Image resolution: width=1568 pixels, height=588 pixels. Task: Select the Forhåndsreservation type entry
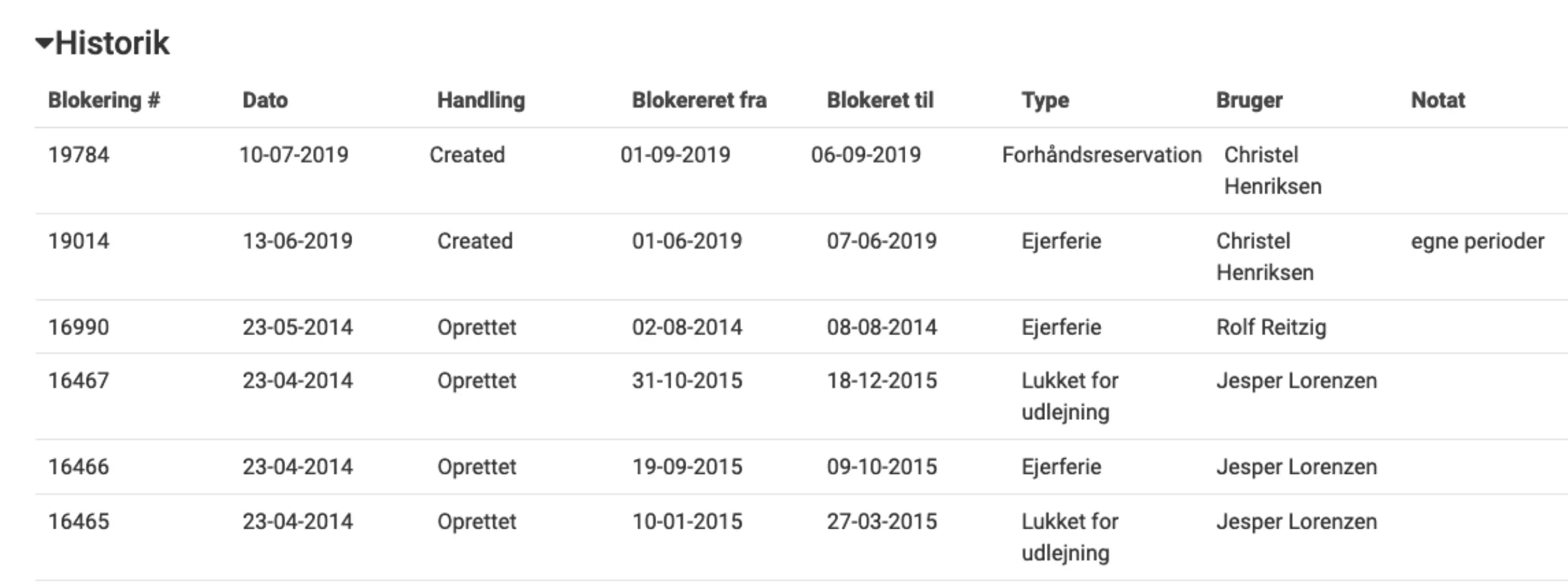coord(1102,154)
